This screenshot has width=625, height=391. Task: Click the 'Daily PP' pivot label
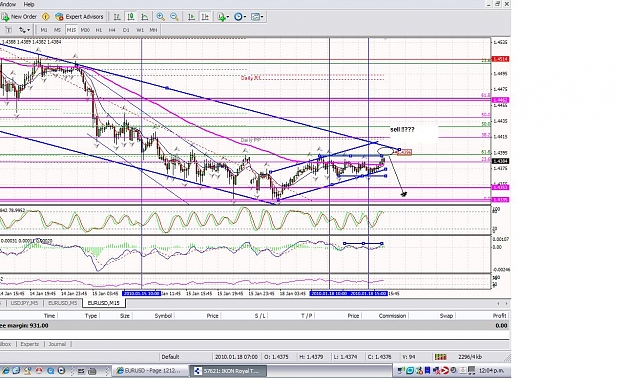251,140
